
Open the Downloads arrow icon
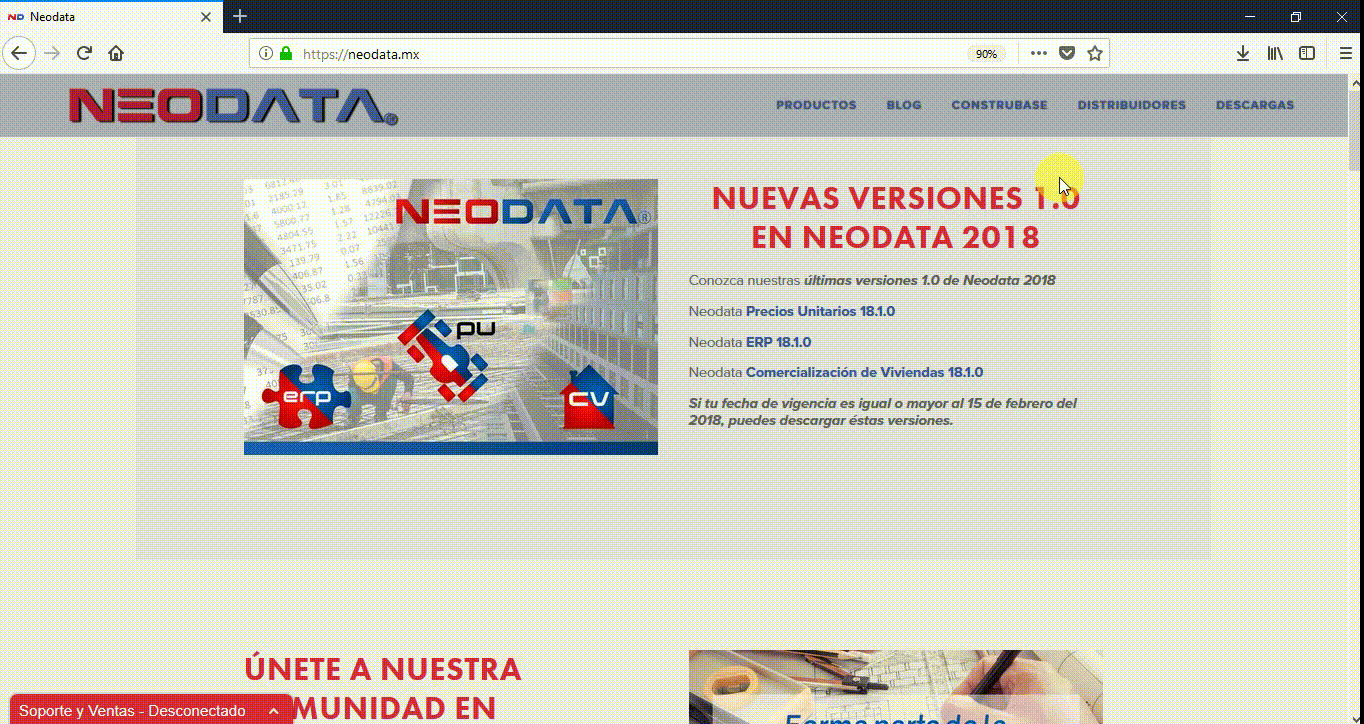coord(1243,53)
